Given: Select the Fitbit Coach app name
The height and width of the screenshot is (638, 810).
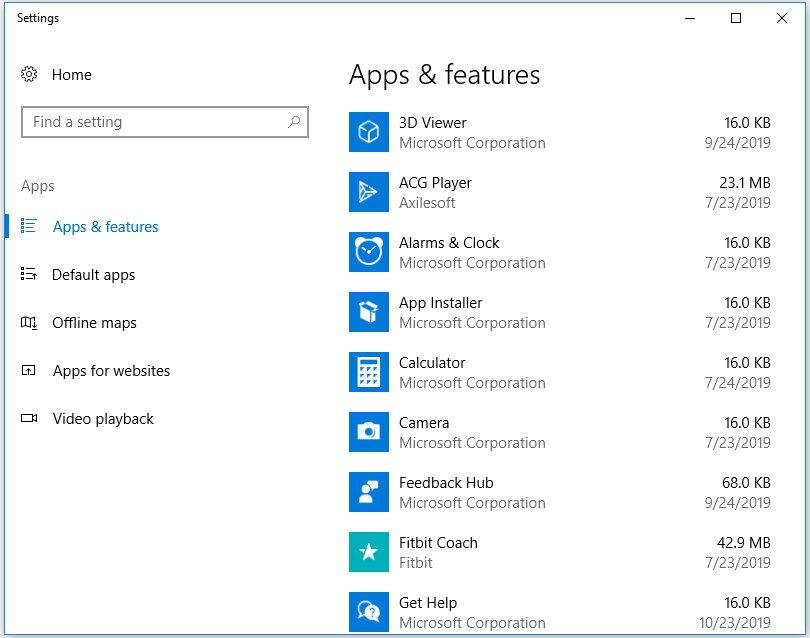Looking at the screenshot, I should [438, 543].
